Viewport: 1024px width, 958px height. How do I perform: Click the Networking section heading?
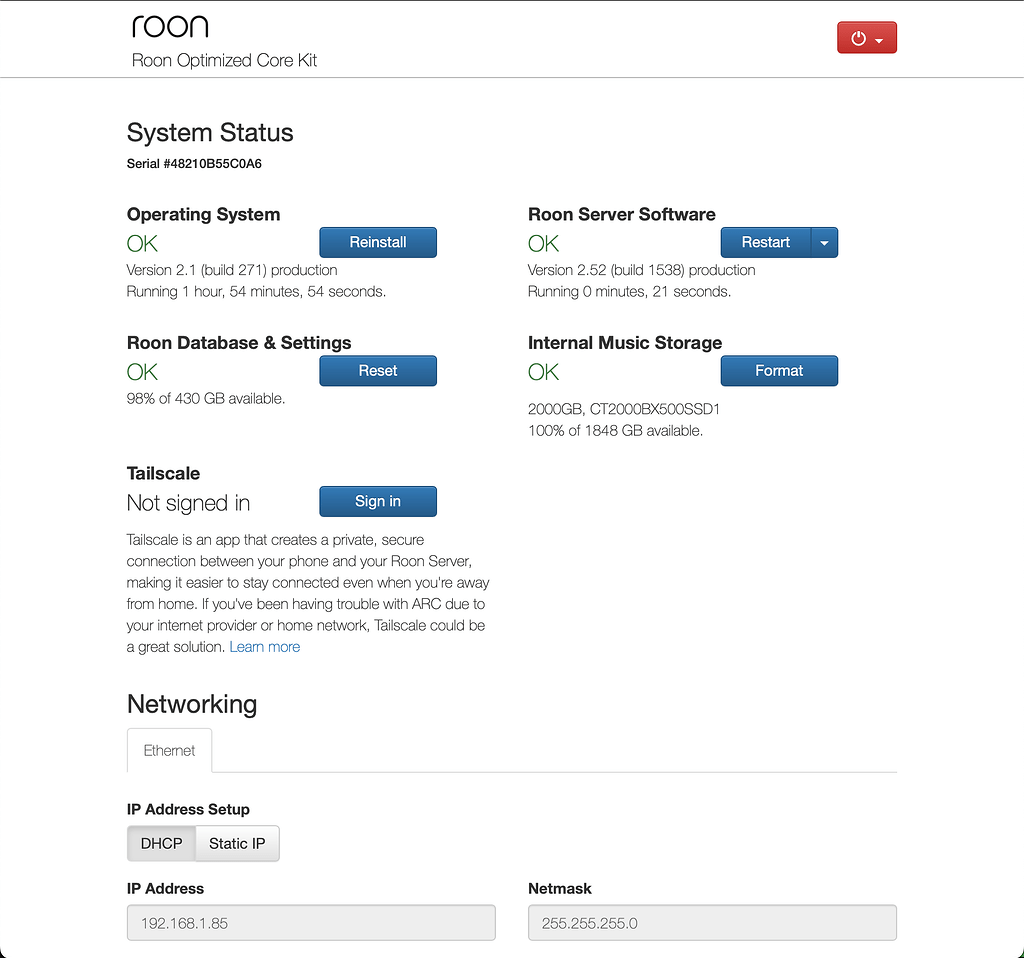191,704
